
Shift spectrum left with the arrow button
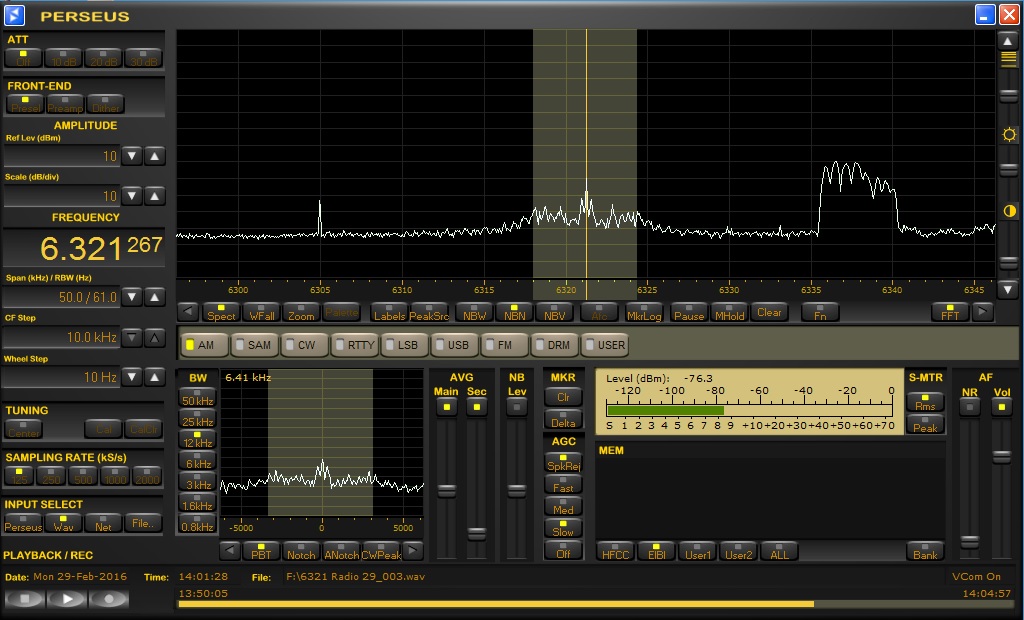[188, 312]
